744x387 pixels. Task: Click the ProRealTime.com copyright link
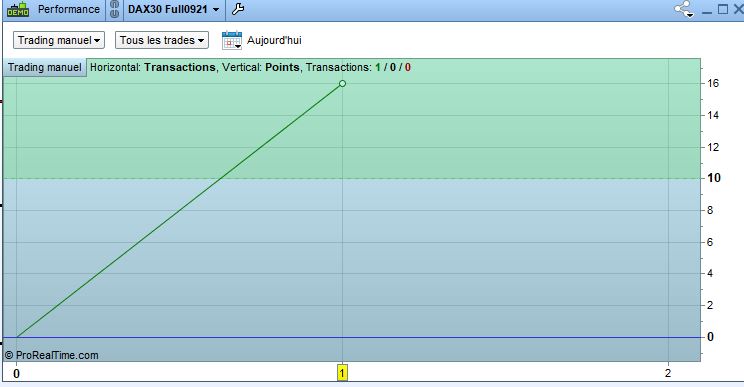point(52,355)
